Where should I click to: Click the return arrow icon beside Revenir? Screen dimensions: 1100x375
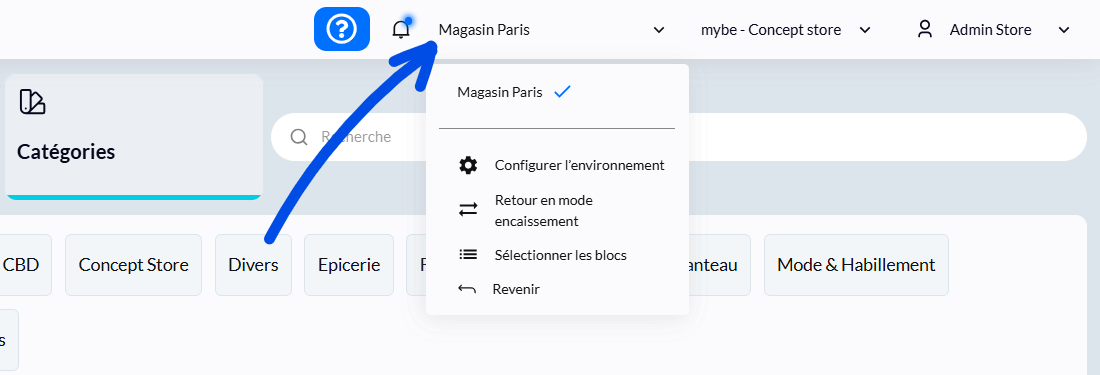point(467,289)
